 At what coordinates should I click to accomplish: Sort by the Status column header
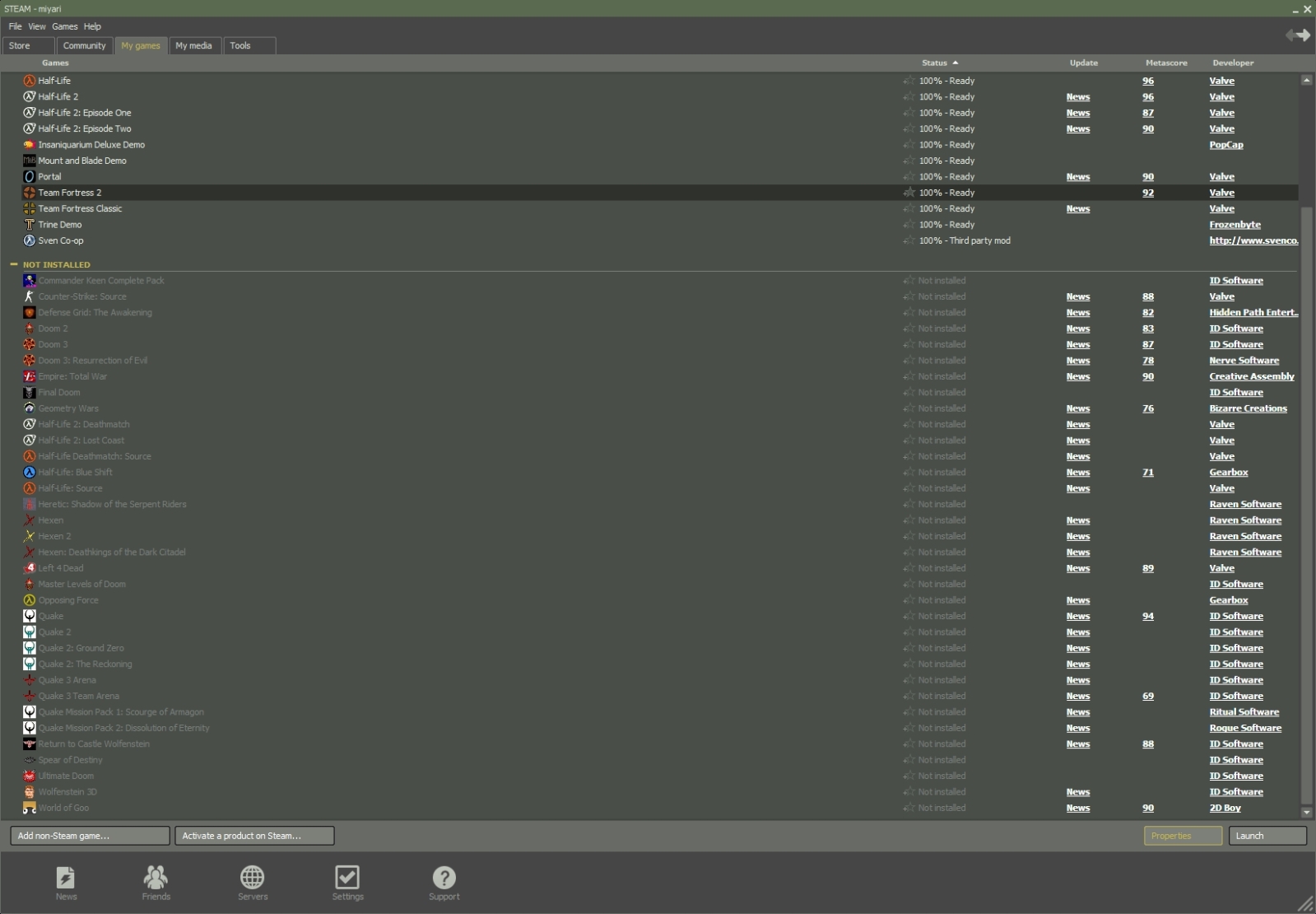(934, 63)
